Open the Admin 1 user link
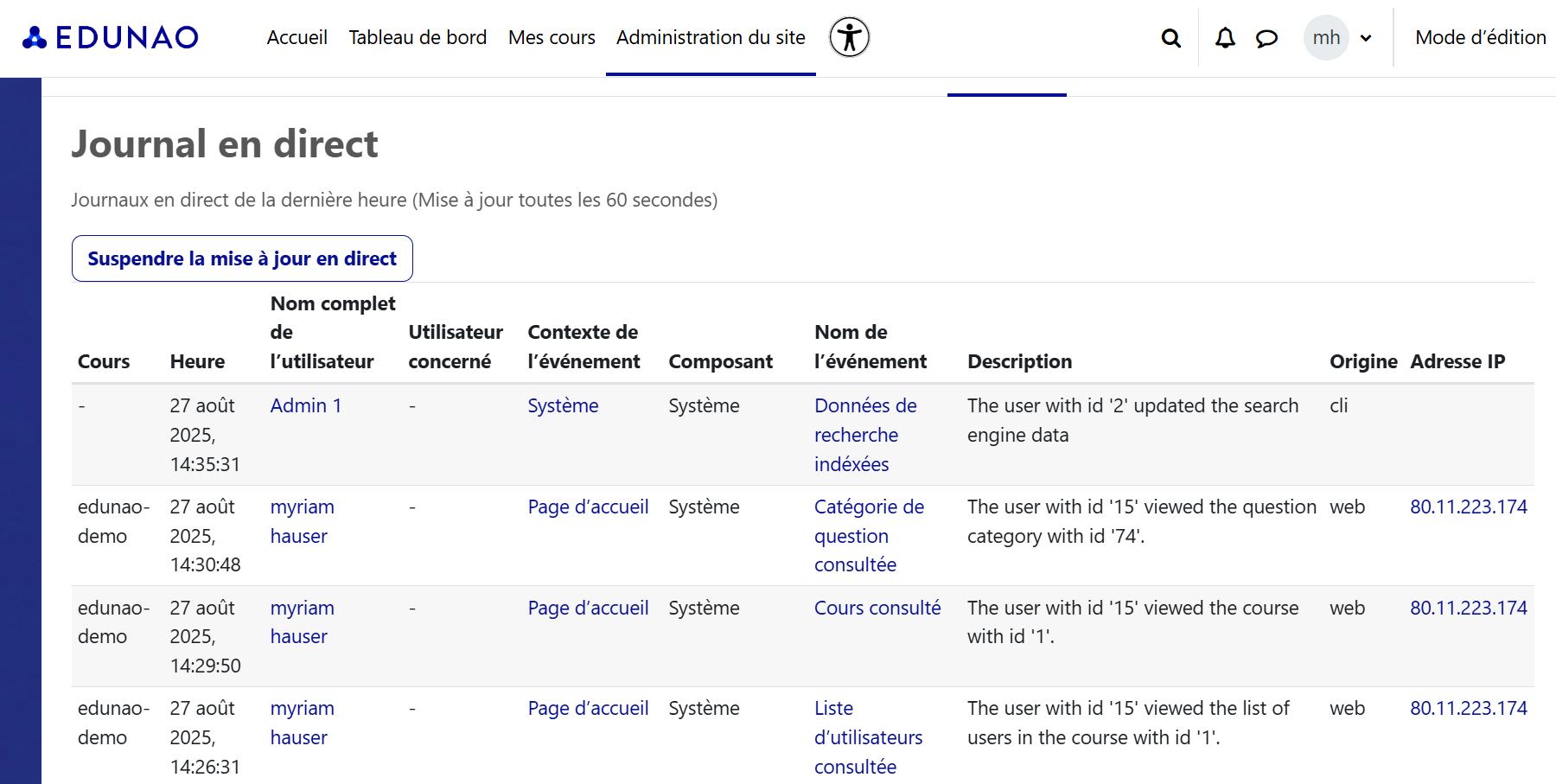The height and width of the screenshot is (784, 1556). click(x=306, y=405)
